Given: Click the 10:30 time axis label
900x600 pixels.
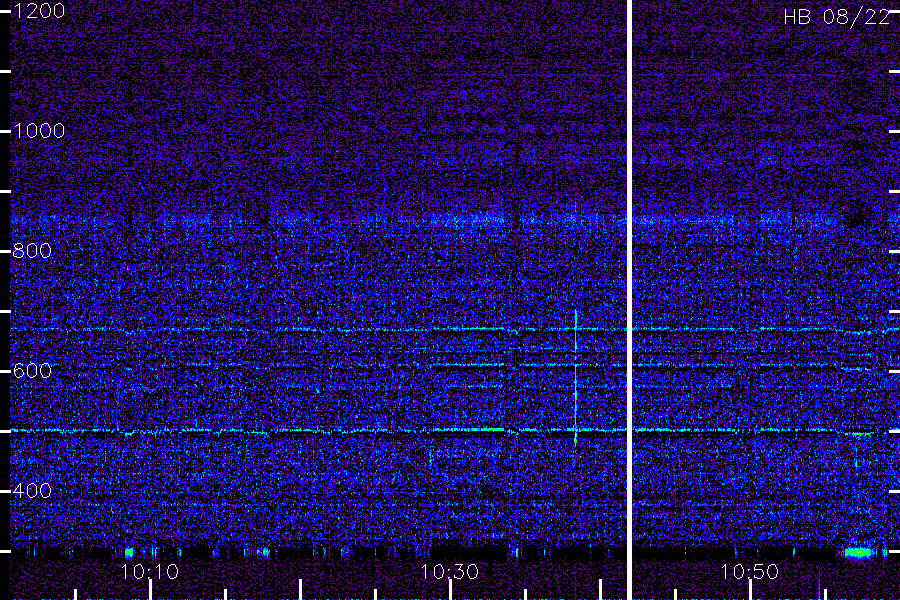Looking at the screenshot, I should coord(449,572).
